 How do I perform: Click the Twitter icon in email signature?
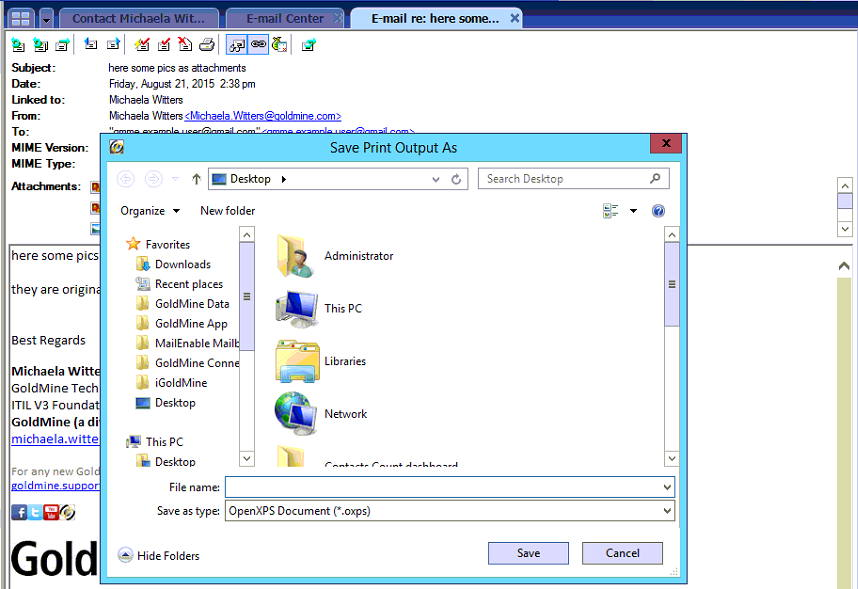click(35, 512)
